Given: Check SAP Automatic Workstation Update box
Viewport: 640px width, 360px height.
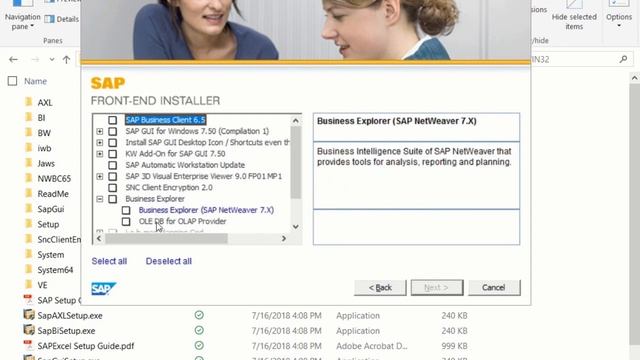Looking at the screenshot, I should tap(113, 165).
